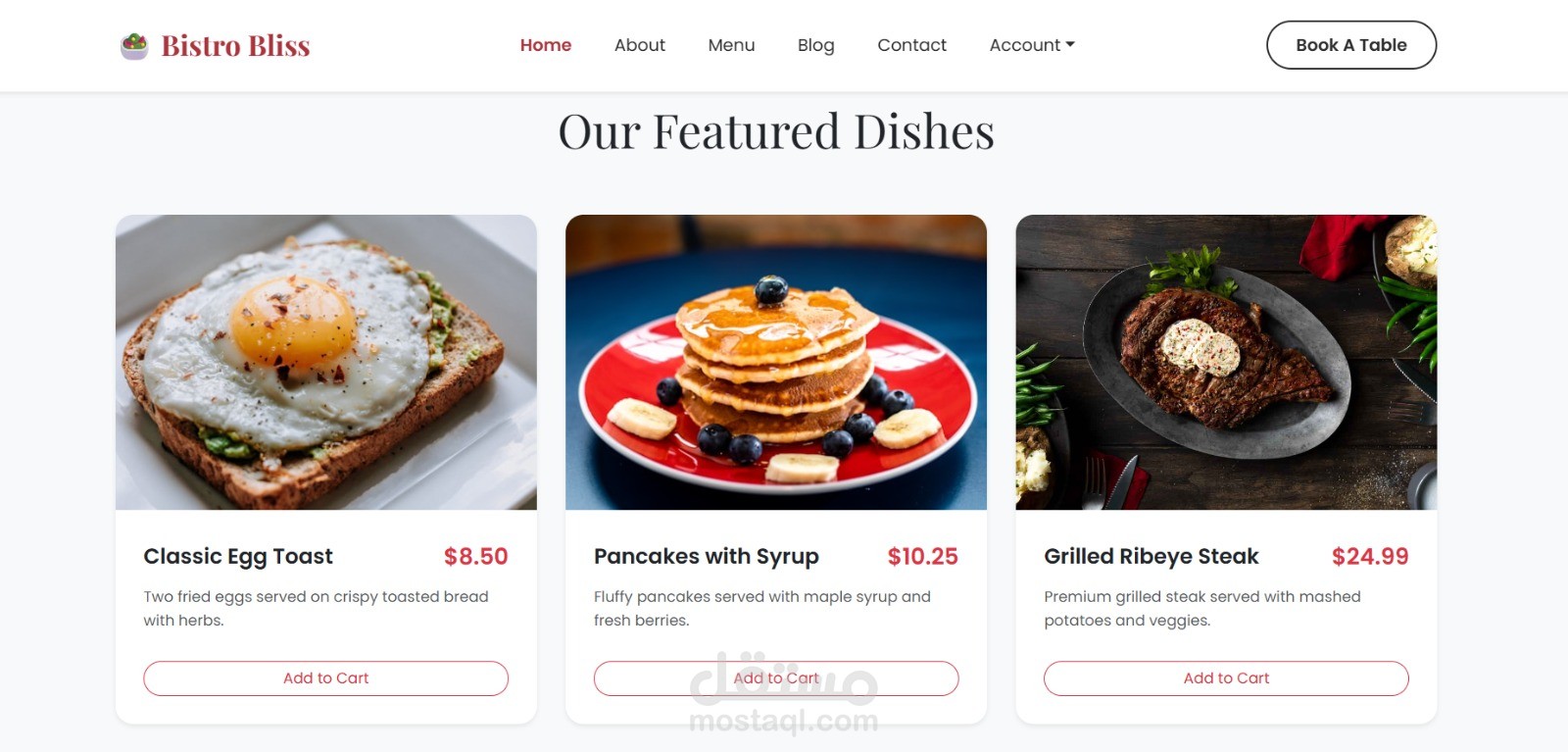Open the About page
Image resolution: width=1568 pixels, height=752 pixels.
[640, 45]
